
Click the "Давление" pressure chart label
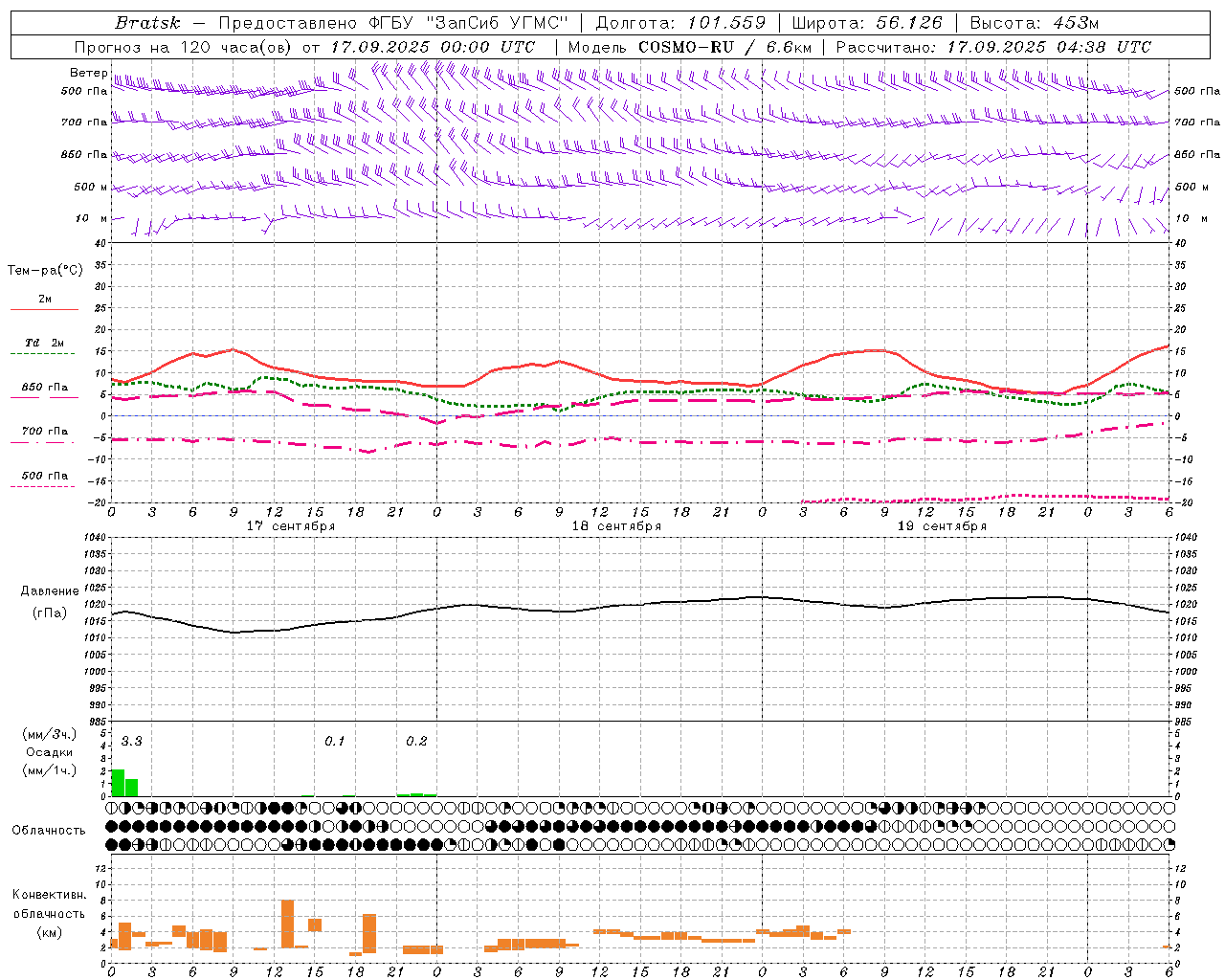click(x=50, y=591)
